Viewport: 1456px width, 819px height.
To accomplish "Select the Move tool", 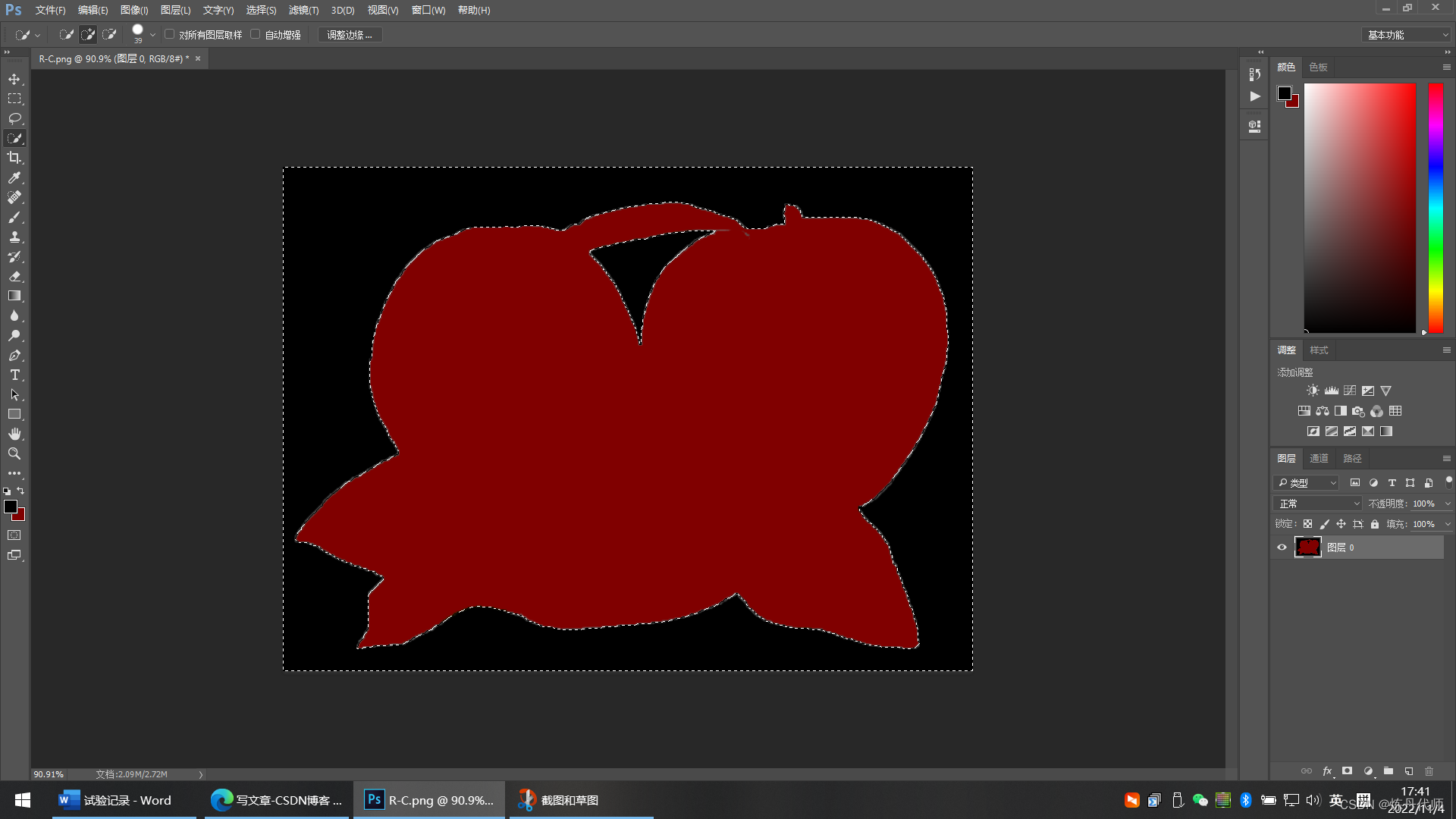I will 14,79.
